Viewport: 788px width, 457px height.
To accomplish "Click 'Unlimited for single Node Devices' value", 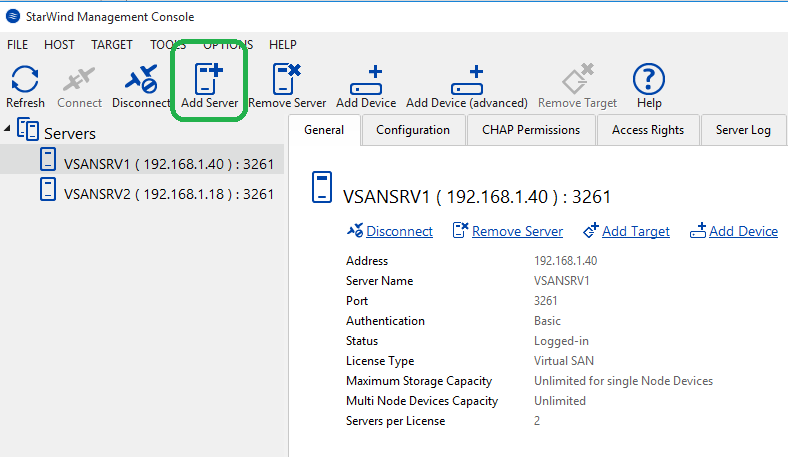I will pyautogui.click(x=623, y=381).
